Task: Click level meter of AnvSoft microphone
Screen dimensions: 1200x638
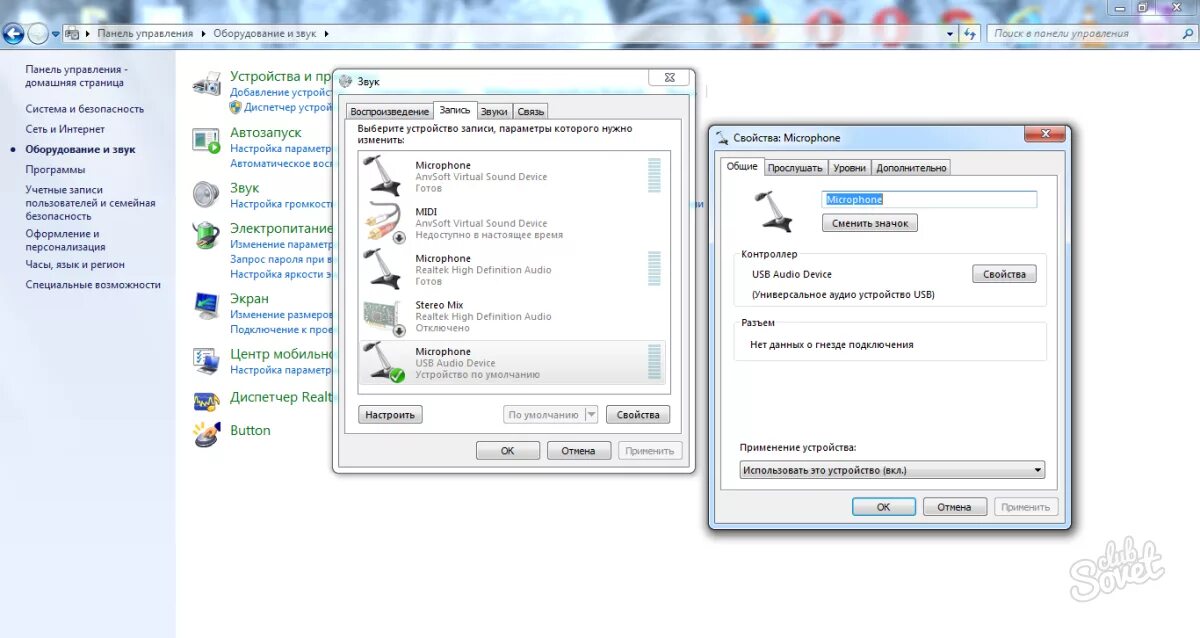Action: [654, 175]
